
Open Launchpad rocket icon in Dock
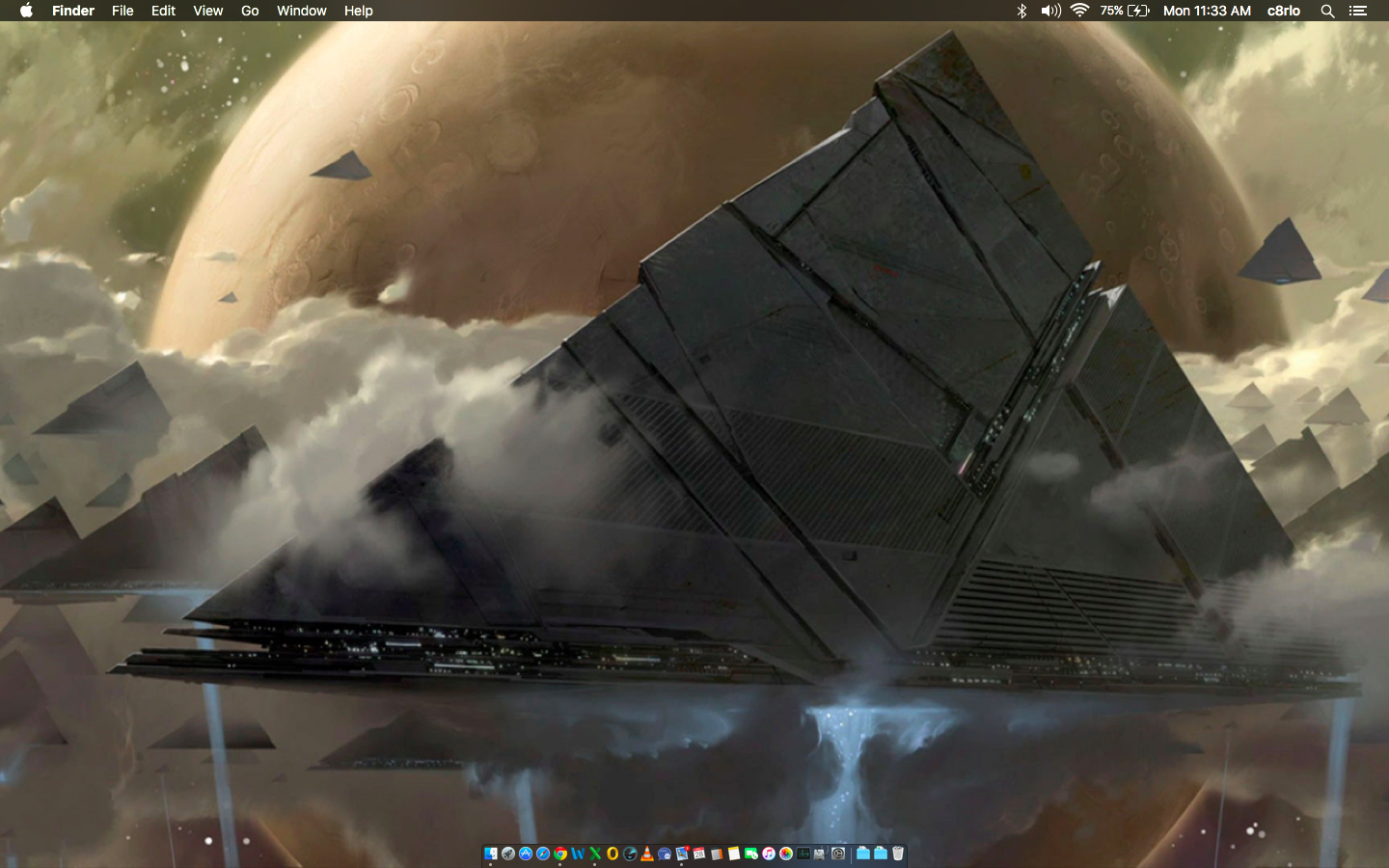[x=508, y=854]
